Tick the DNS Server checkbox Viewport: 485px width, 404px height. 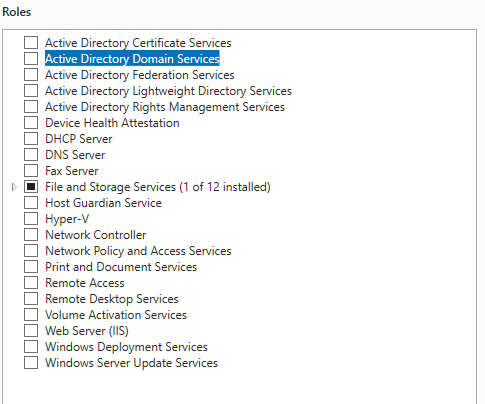pyautogui.click(x=31, y=155)
